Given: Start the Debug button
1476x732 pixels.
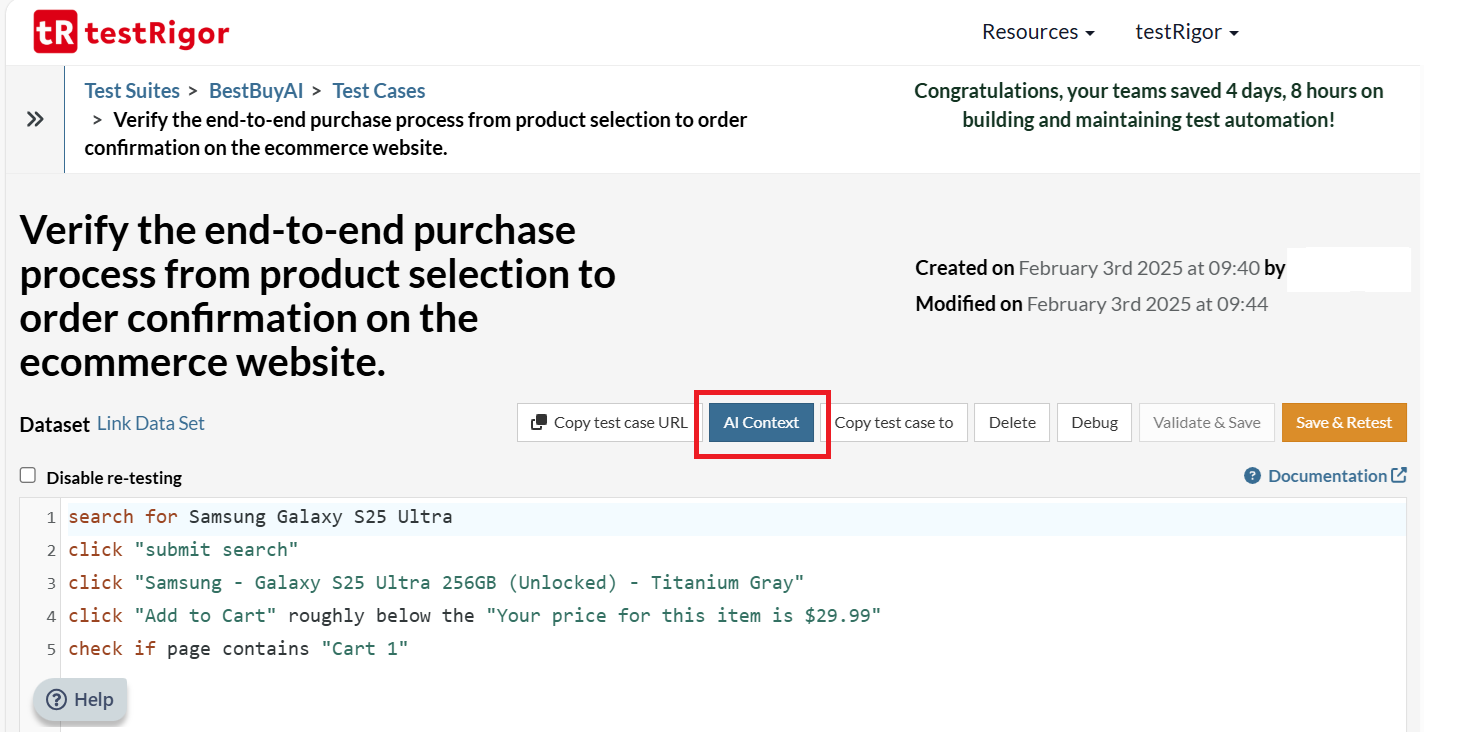Looking at the screenshot, I should click(x=1094, y=423).
